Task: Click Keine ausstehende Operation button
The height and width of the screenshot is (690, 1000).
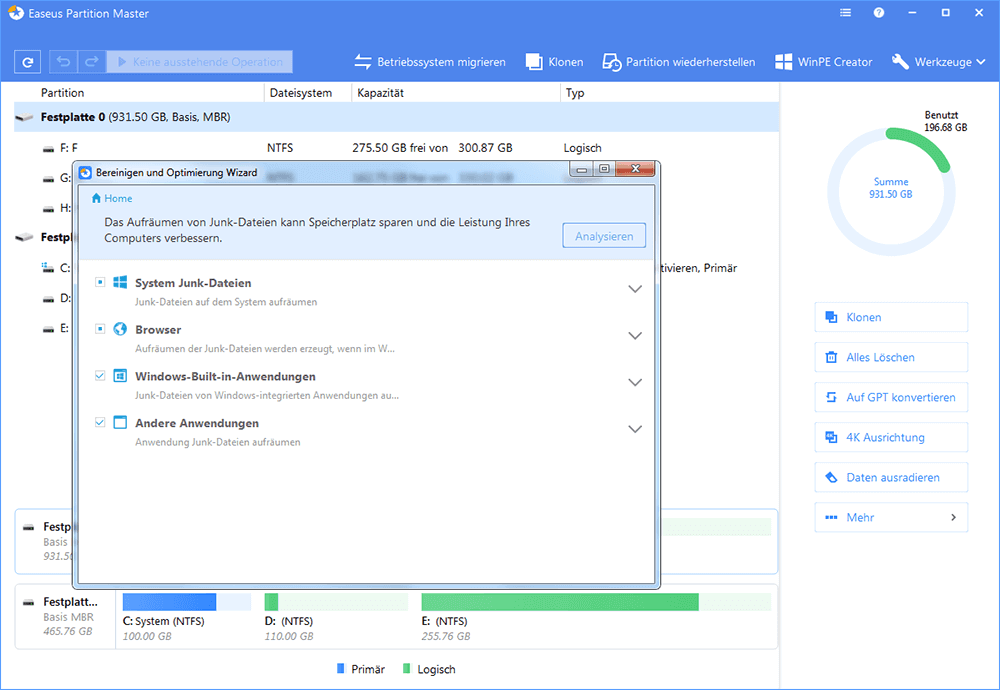Action: tap(200, 62)
